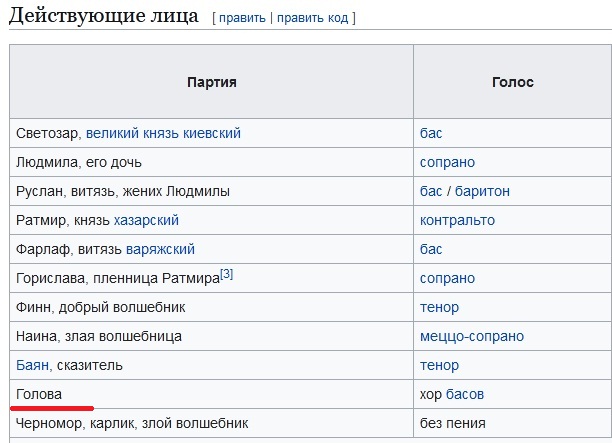The width and height of the screenshot is (612, 443).
Task: Click 'бас' link in Руслан row
Action: pyautogui.click(x=431, y=191)
